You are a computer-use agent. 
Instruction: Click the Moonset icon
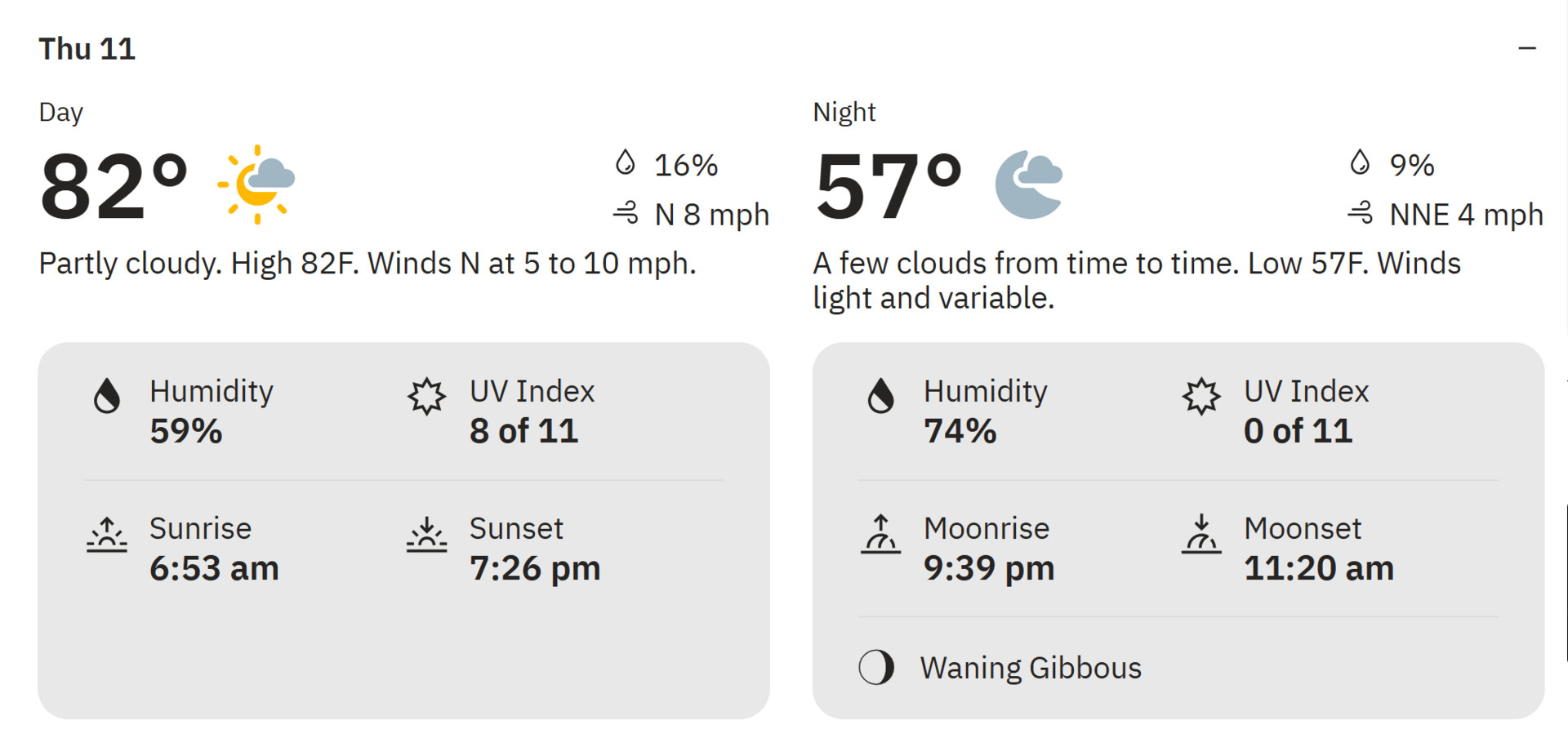coord(1201,534)
